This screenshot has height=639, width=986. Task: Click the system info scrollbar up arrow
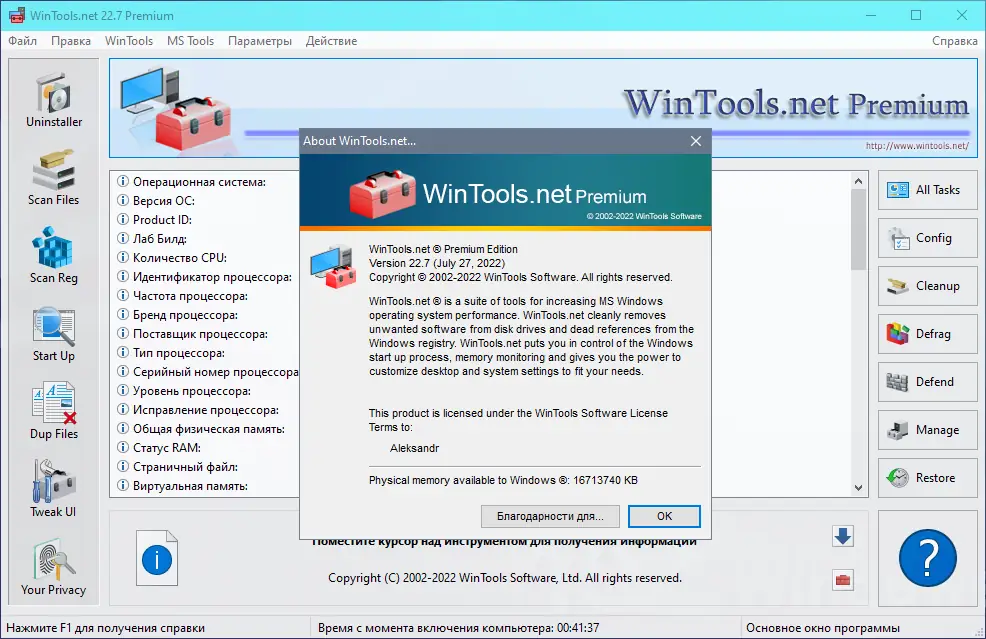point(858,181)
